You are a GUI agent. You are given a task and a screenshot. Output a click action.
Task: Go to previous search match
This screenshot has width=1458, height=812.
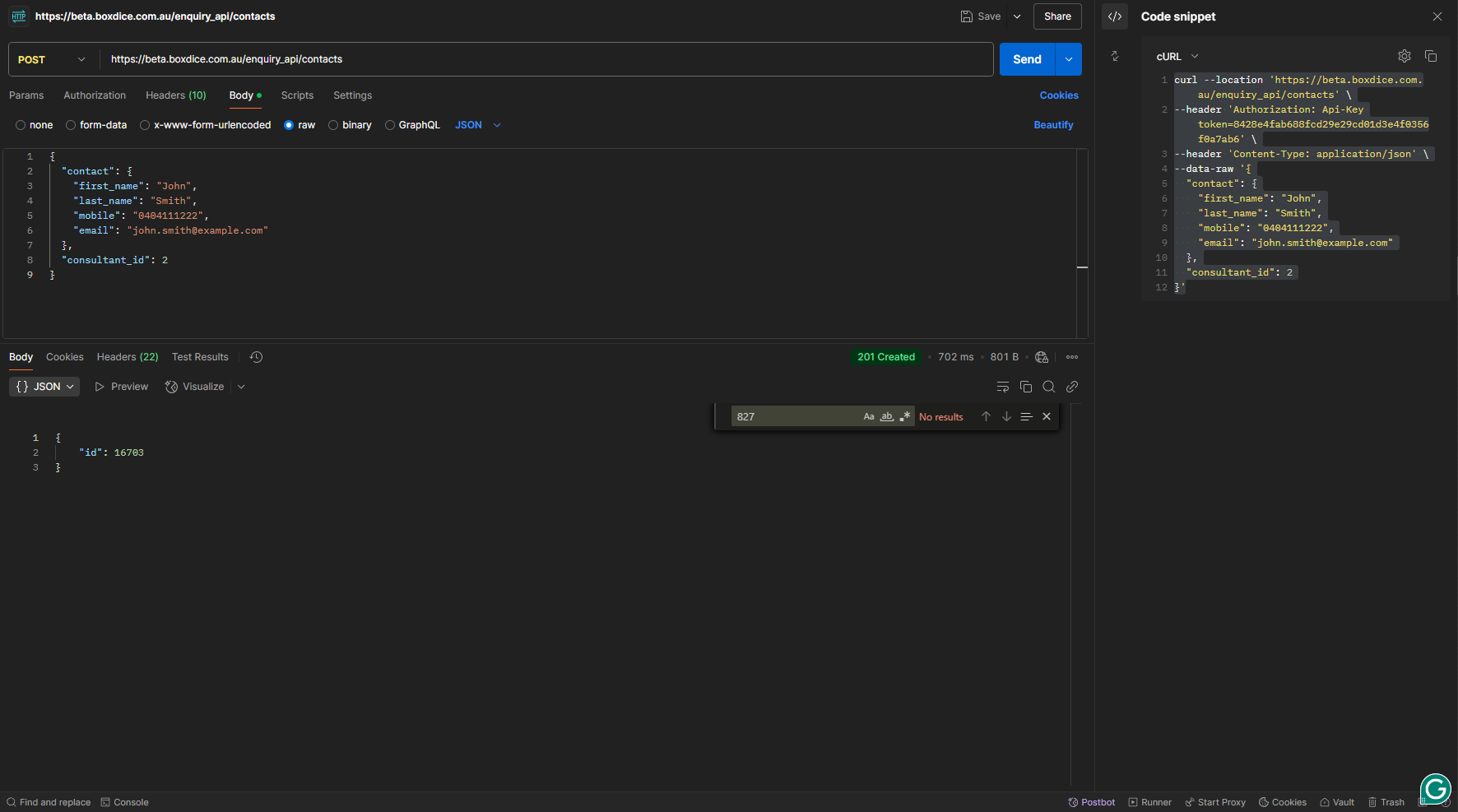(x=986, y=416)
